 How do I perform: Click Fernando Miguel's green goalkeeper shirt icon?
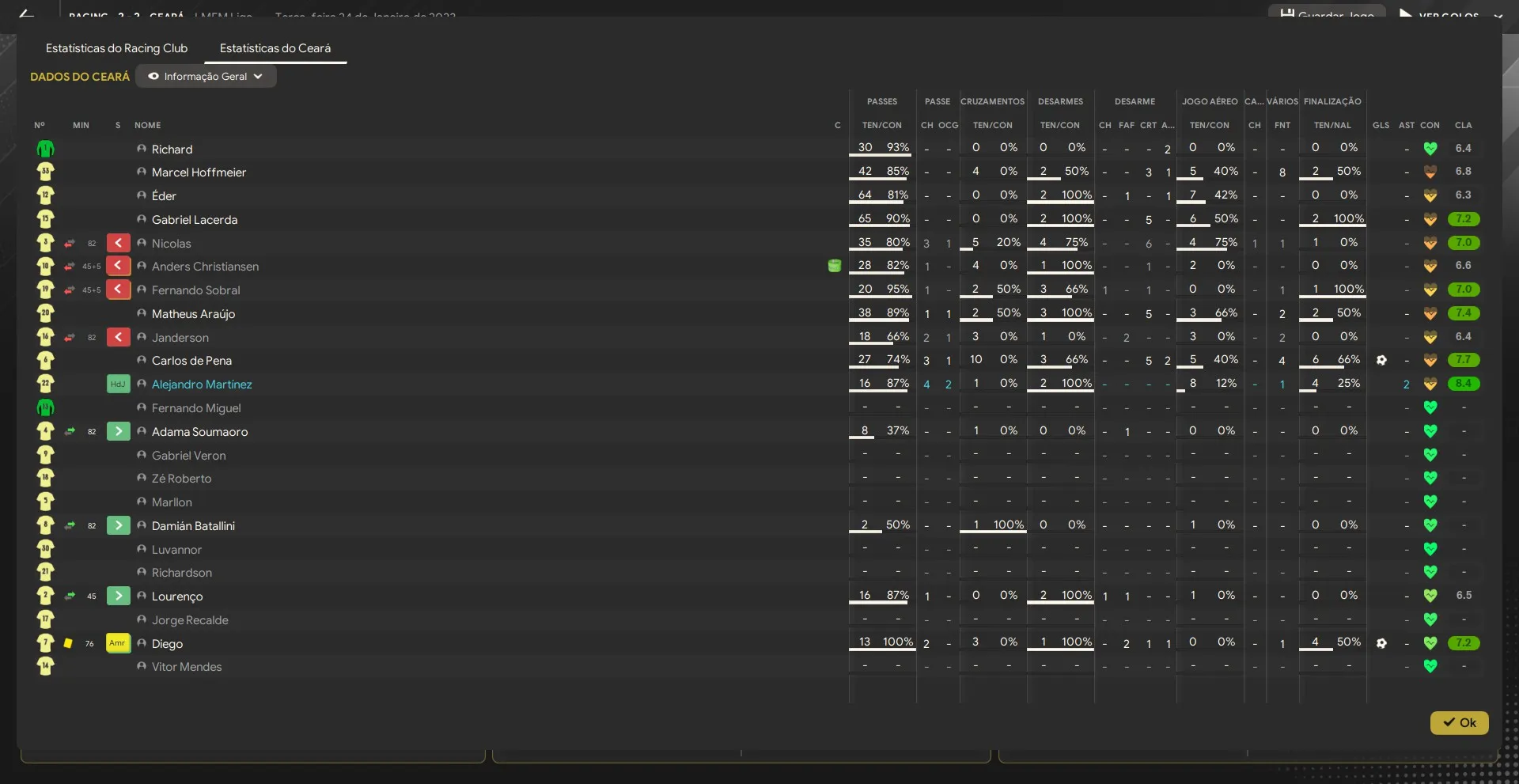[45, 407]
